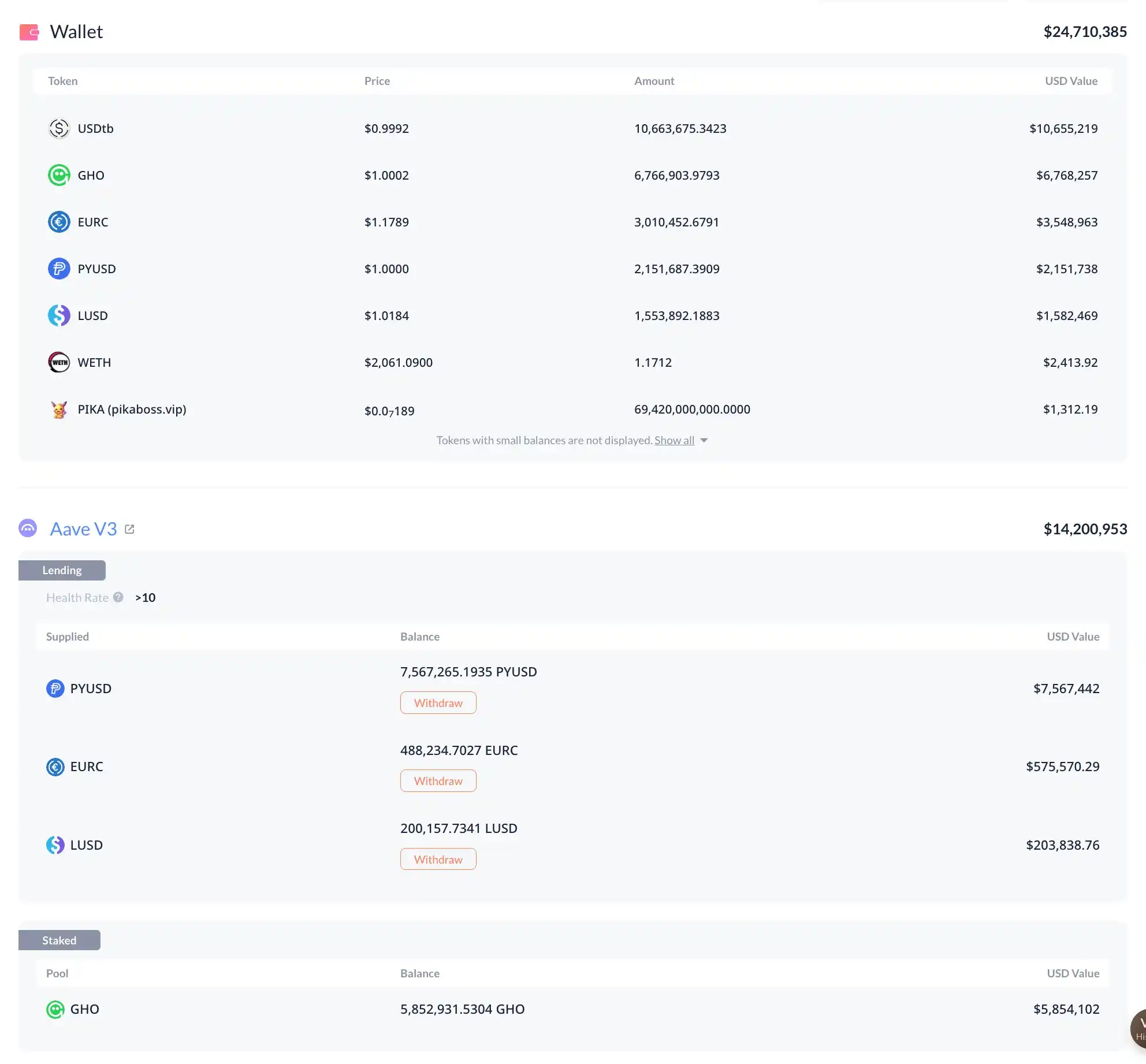The image size is (1146, 1064).
Task: Select the Staked tab label
Action: (59, 940)
